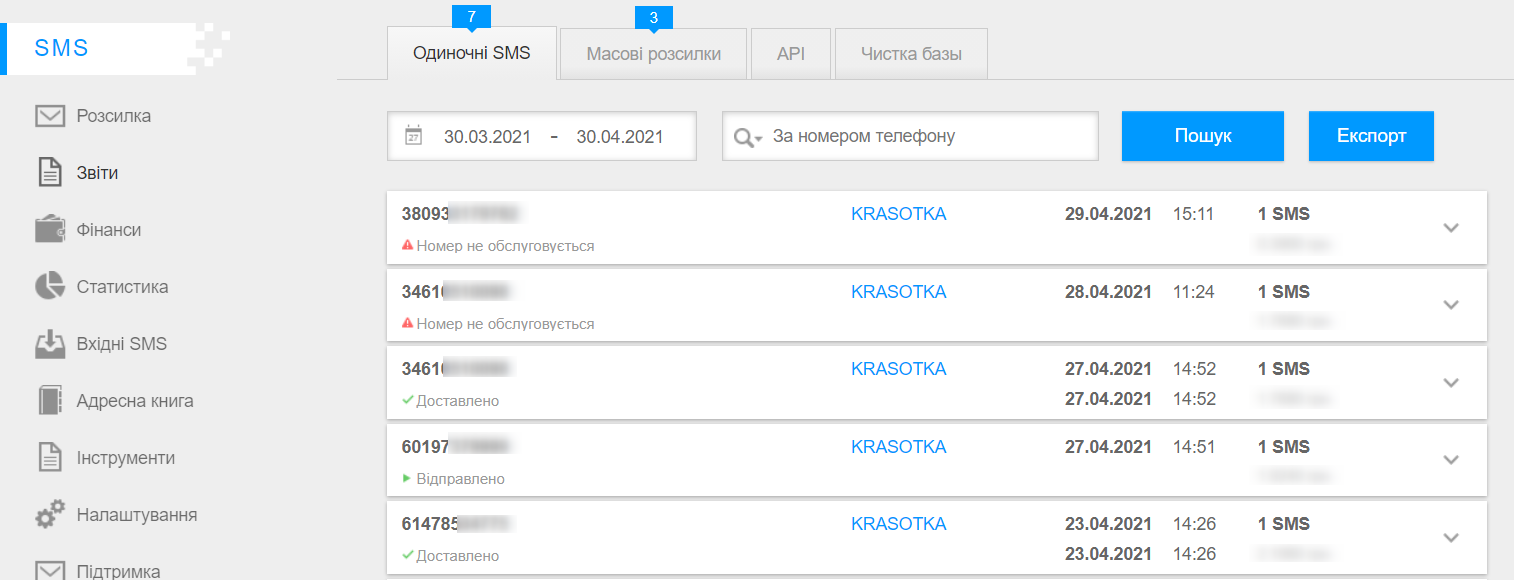Click the green play icon beside Відправлено
The height and width of the screenshot is (580, 1514).
click(x=407, y=479)
